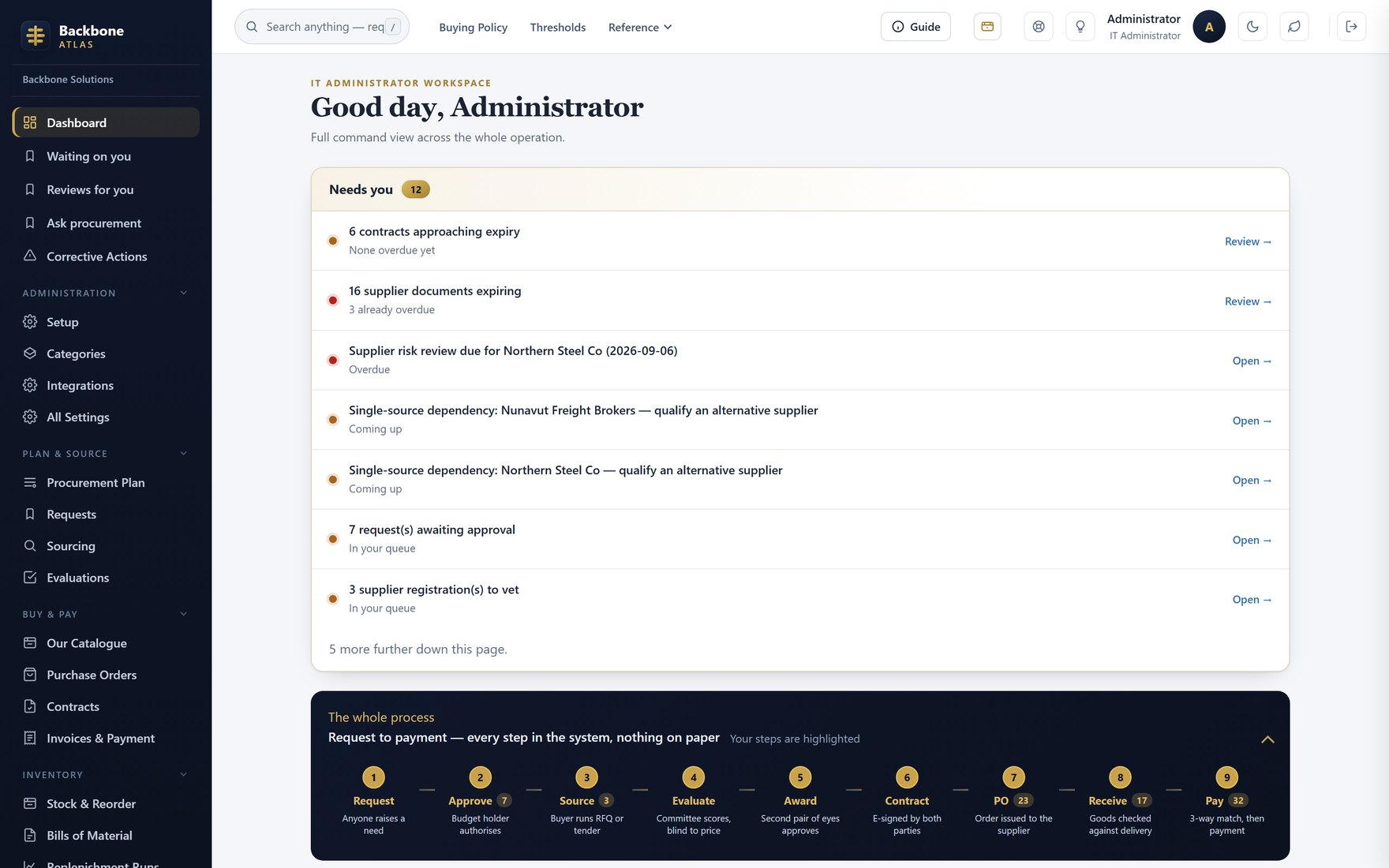Screen dimensions: 1389x868
Task: Focus the Search anything field
Action: coord(322,27)
